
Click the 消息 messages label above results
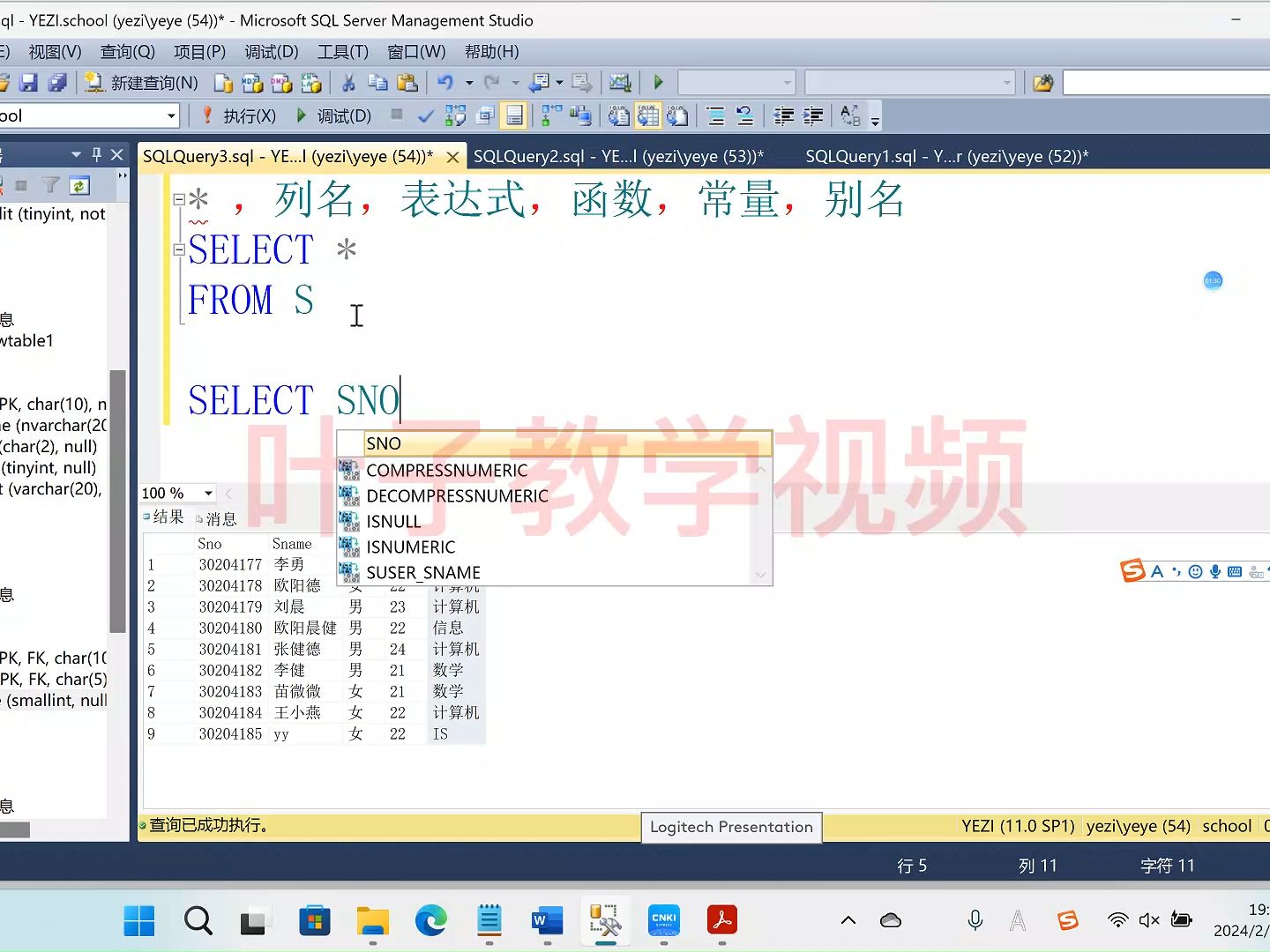tap(220, 518)
